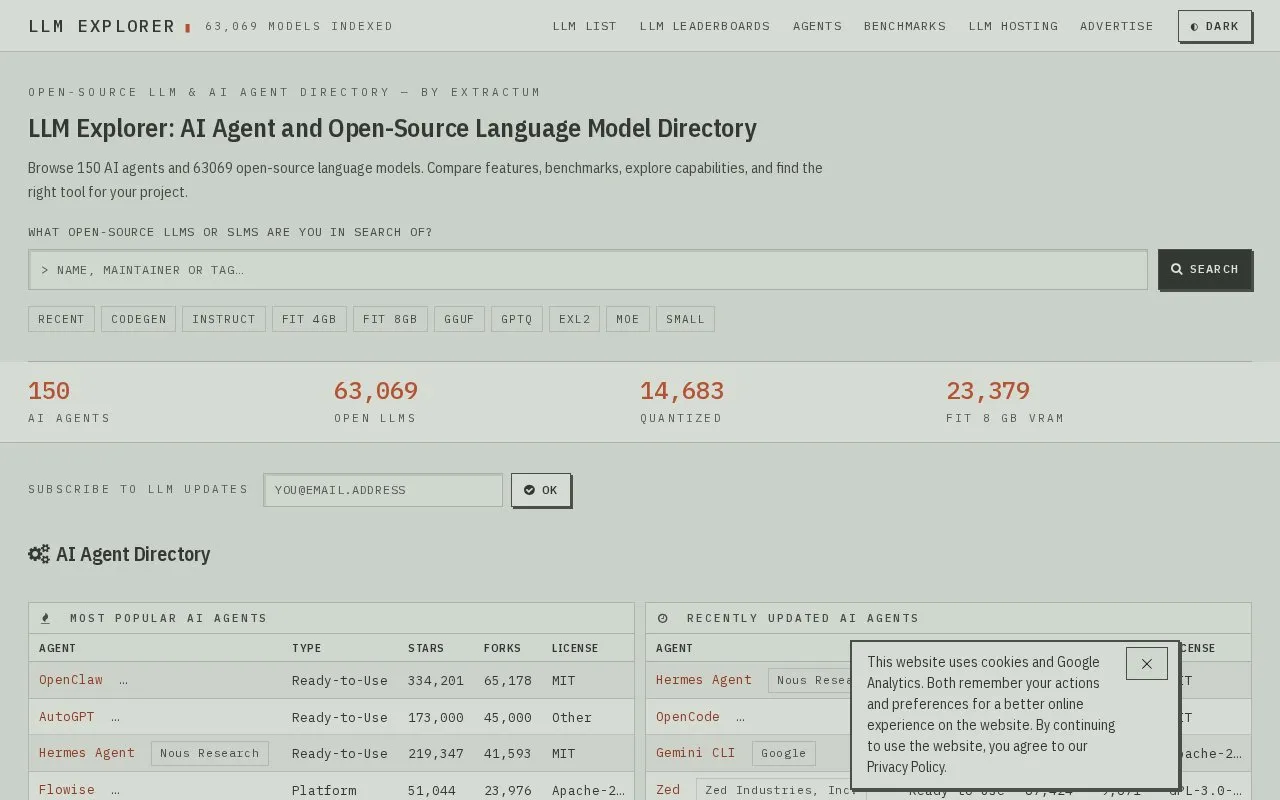Select the INSTRUCT filter tag
The height and width of the screenshot is (800, 1280).
(x=224, y=319)
